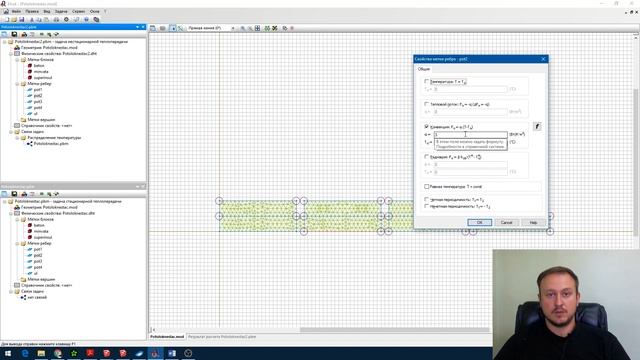640x360 pixels.
Task: Open the Вид menu
Action: pyautogui.click(x=47, y=11)
